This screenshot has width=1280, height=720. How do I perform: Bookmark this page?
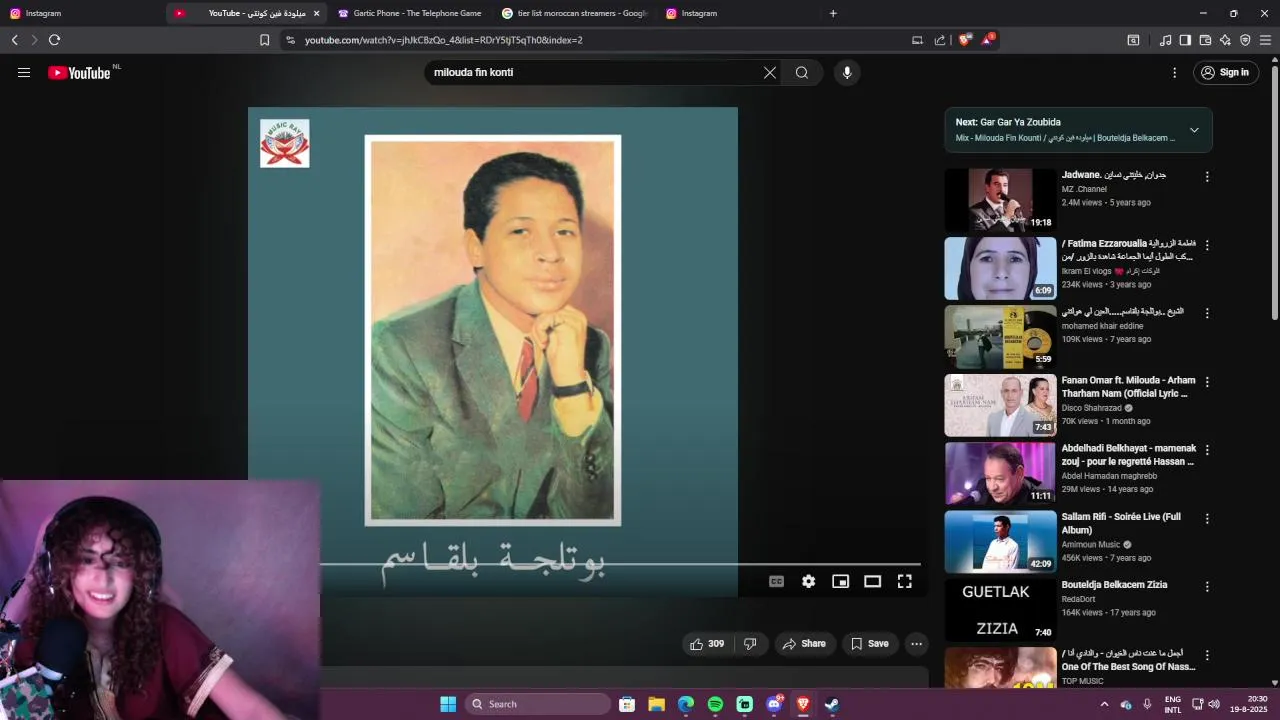(264, 40)
